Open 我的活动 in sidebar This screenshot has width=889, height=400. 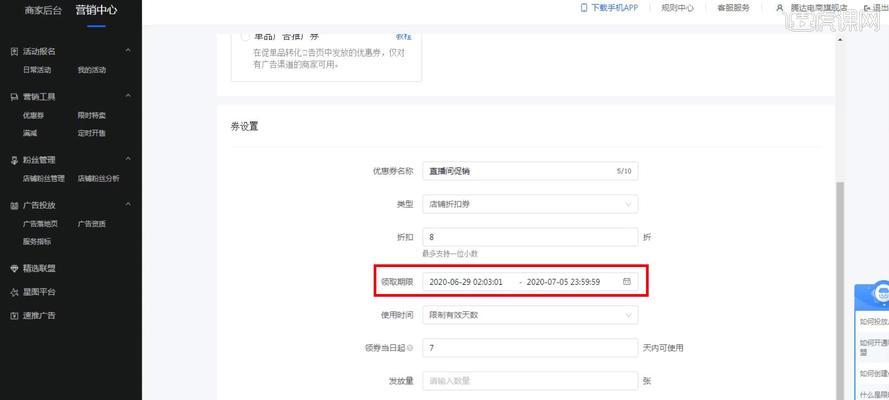[92, 70]
